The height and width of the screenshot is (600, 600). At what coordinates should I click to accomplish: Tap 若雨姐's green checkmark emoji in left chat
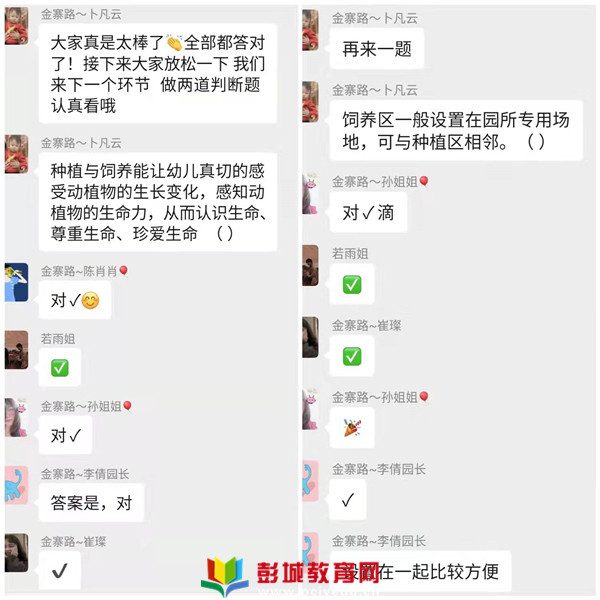pyautogui.click(x=60, y=368)
